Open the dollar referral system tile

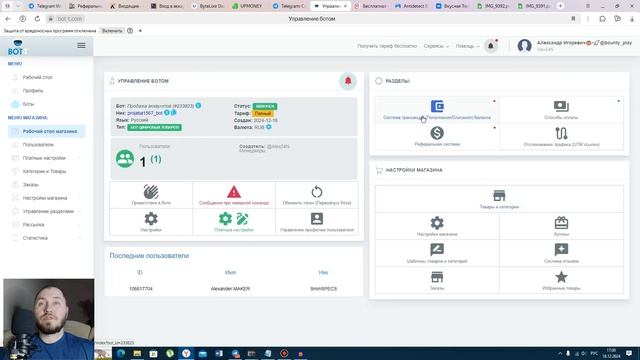[x=437, y=136]
